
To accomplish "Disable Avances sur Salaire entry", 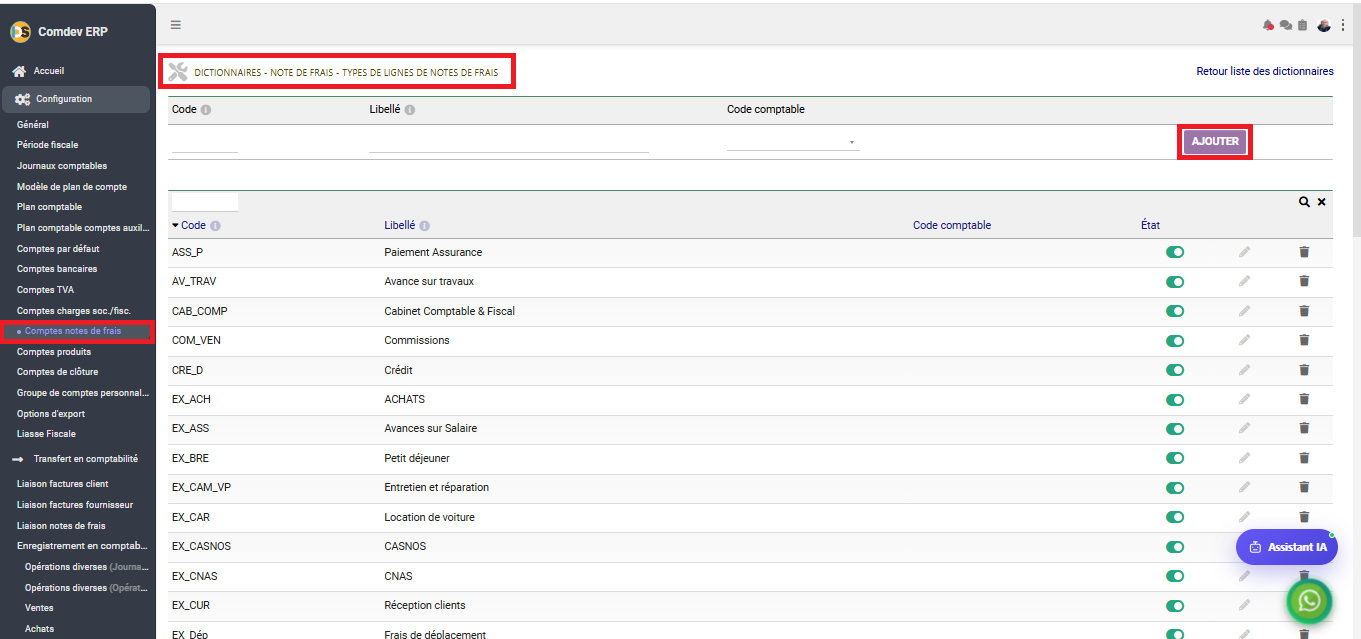I will point(1175,429).
